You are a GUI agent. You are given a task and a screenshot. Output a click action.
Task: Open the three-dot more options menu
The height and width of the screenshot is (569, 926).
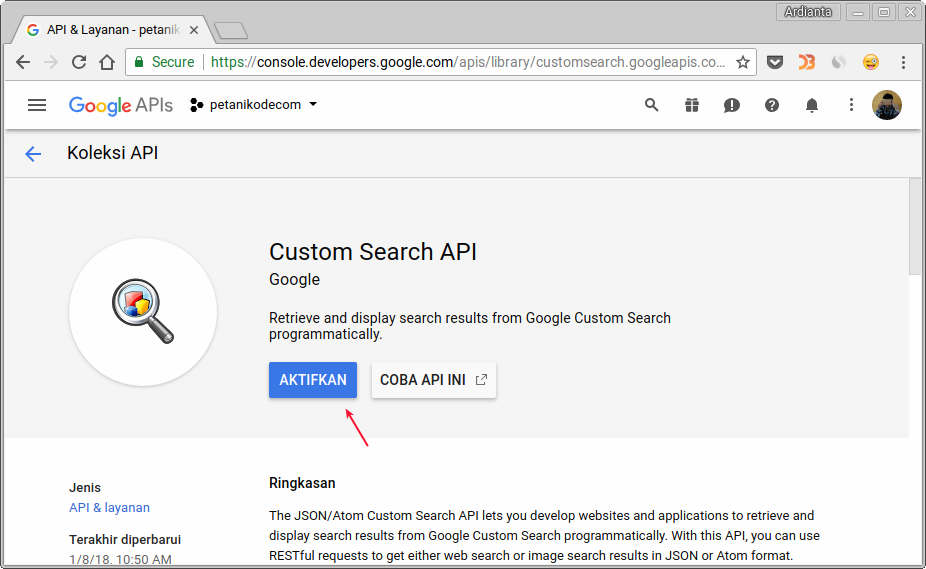coord(851,105)
